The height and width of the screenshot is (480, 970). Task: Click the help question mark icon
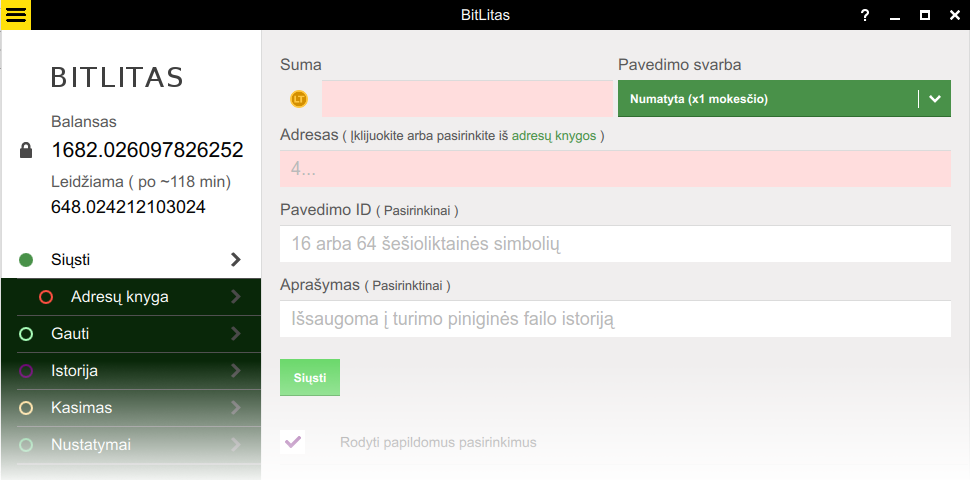pos(865,15)
